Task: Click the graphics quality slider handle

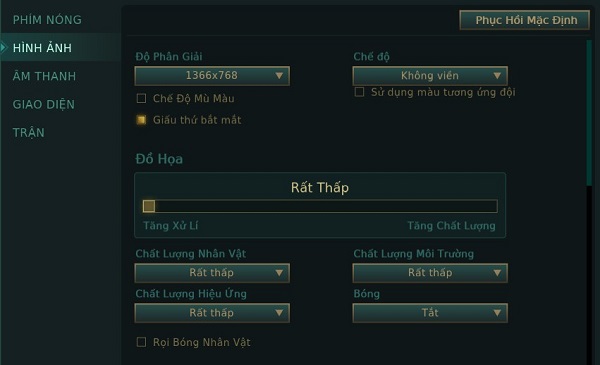Action: (x=149, y=206)
